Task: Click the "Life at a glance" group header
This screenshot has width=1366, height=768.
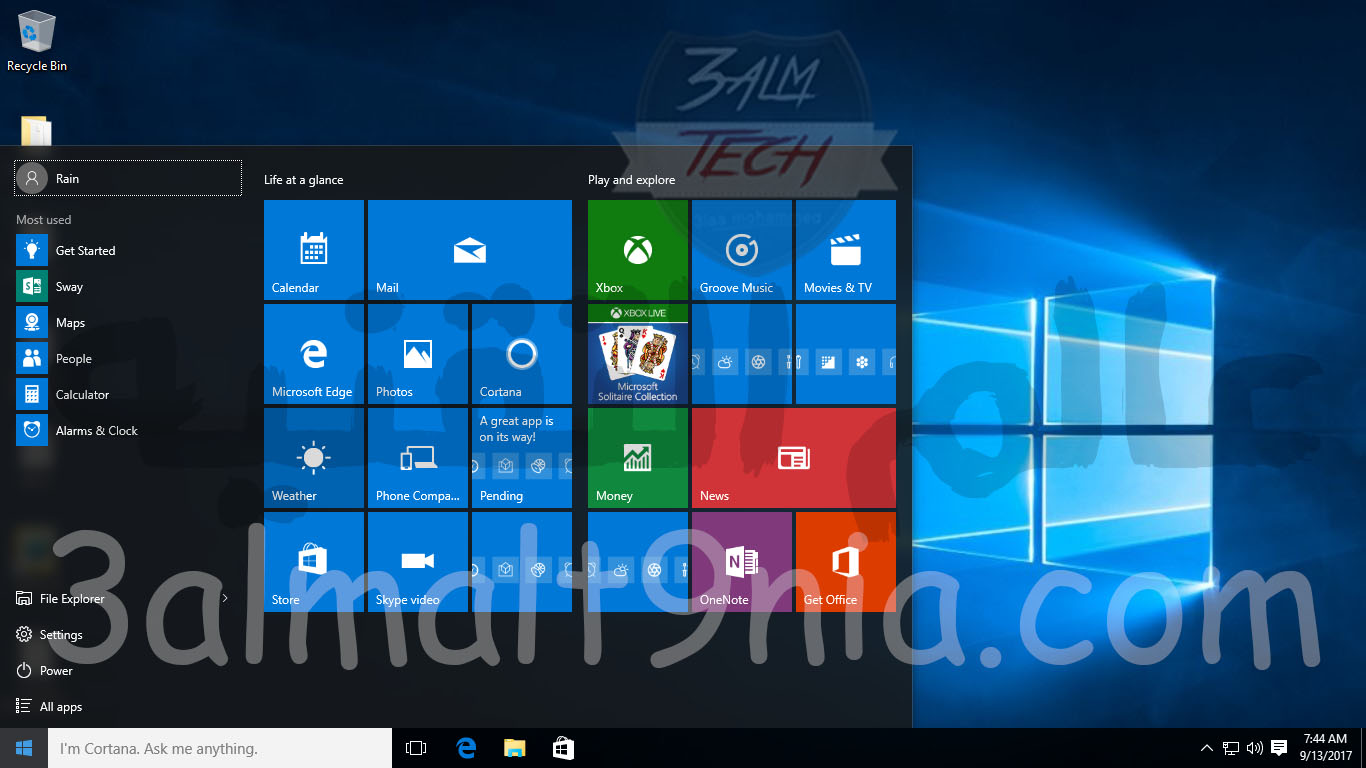Action: 303,180
